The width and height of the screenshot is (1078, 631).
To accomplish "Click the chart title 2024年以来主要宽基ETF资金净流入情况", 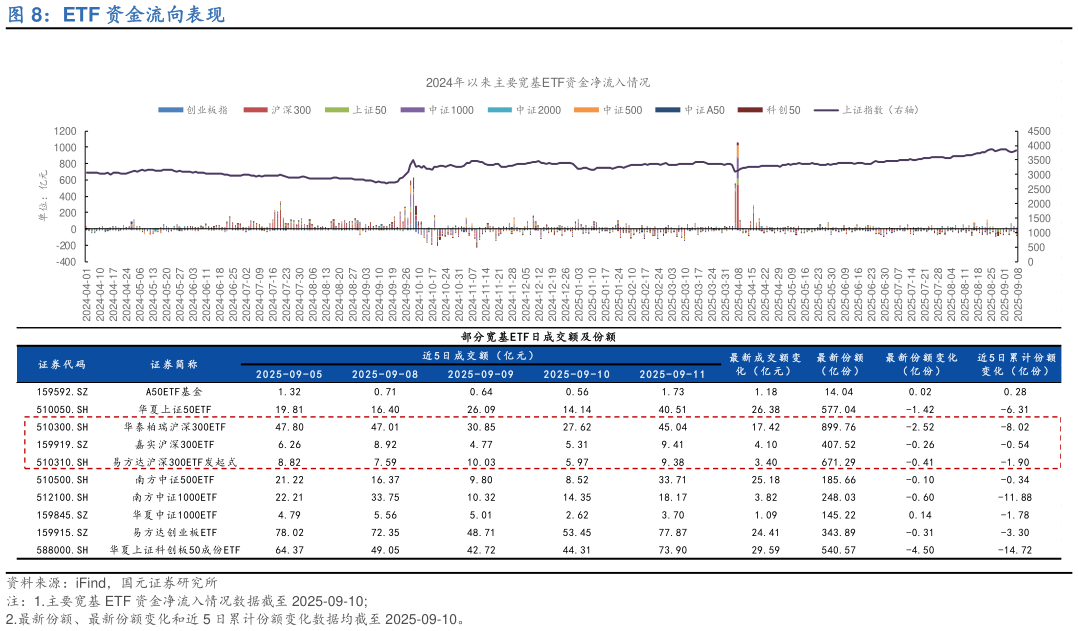I will click(x=539, y=83).
